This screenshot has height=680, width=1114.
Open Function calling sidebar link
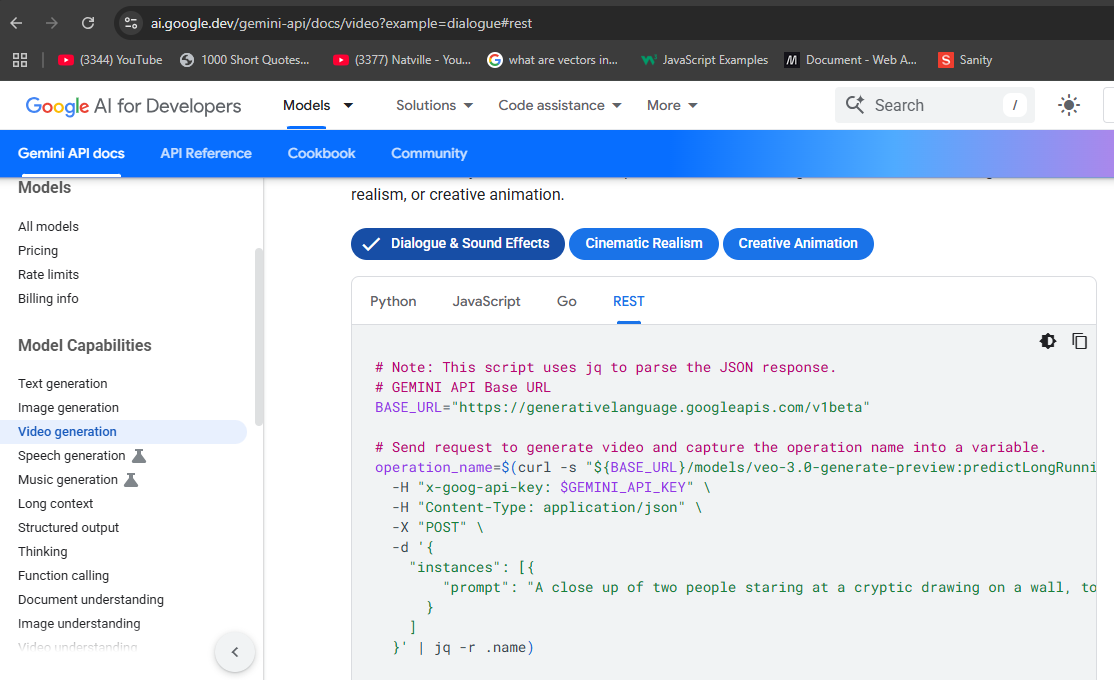[x=63, y=576]
